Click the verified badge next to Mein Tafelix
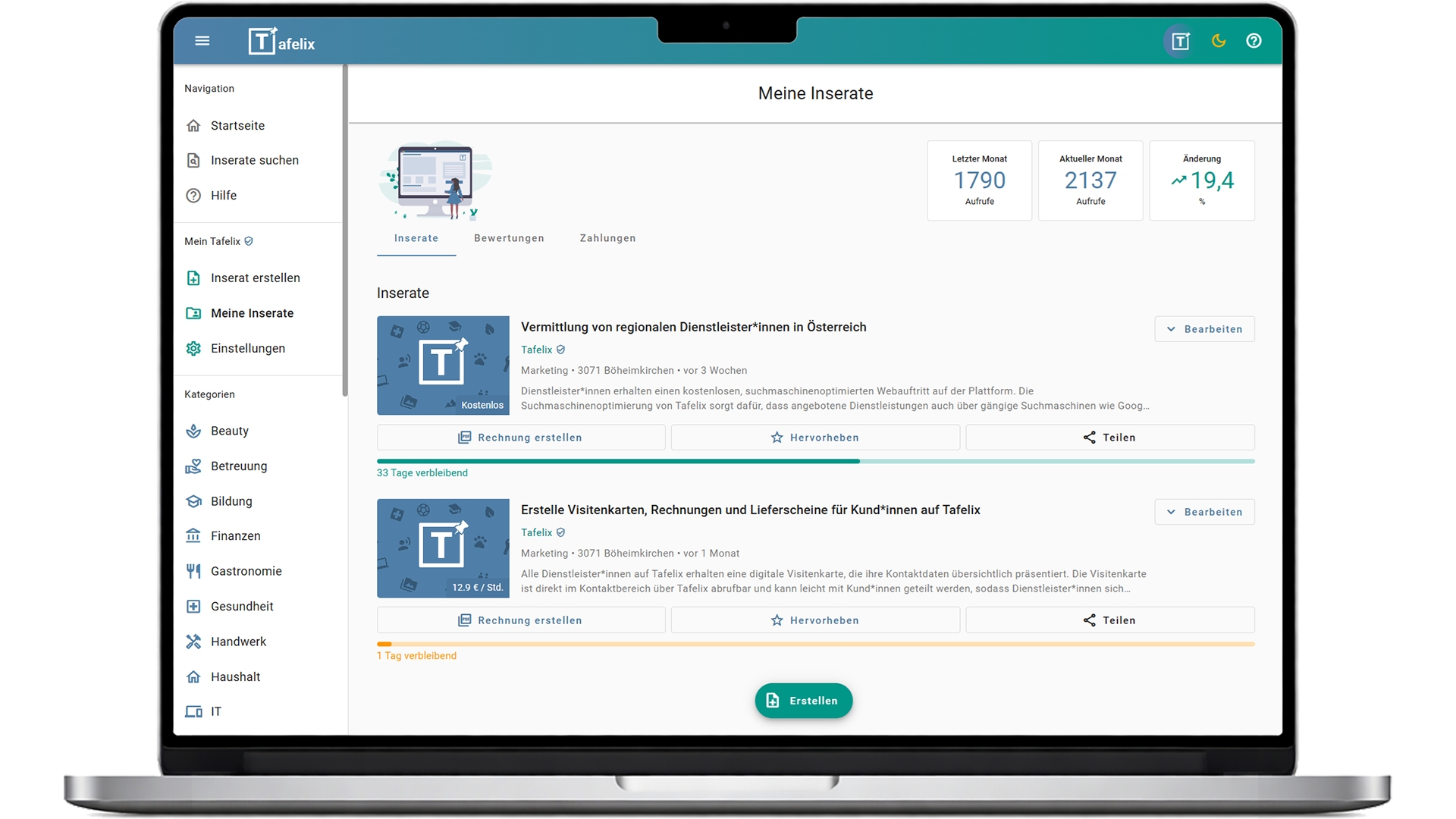 (249, 242)
